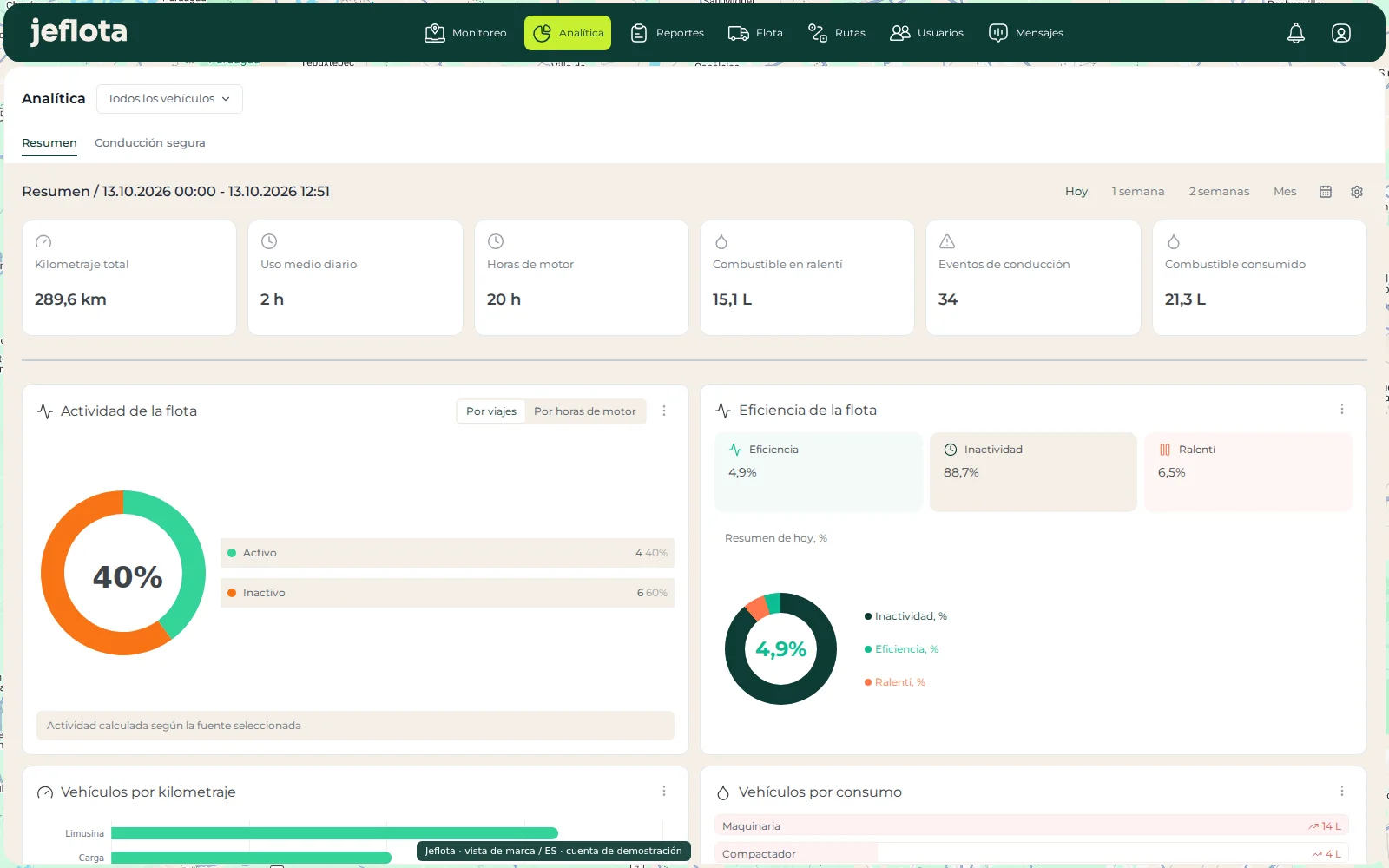Click gauge icon beside Vehículos por kilometraje

pyautogui.click(x=45, y=792)
